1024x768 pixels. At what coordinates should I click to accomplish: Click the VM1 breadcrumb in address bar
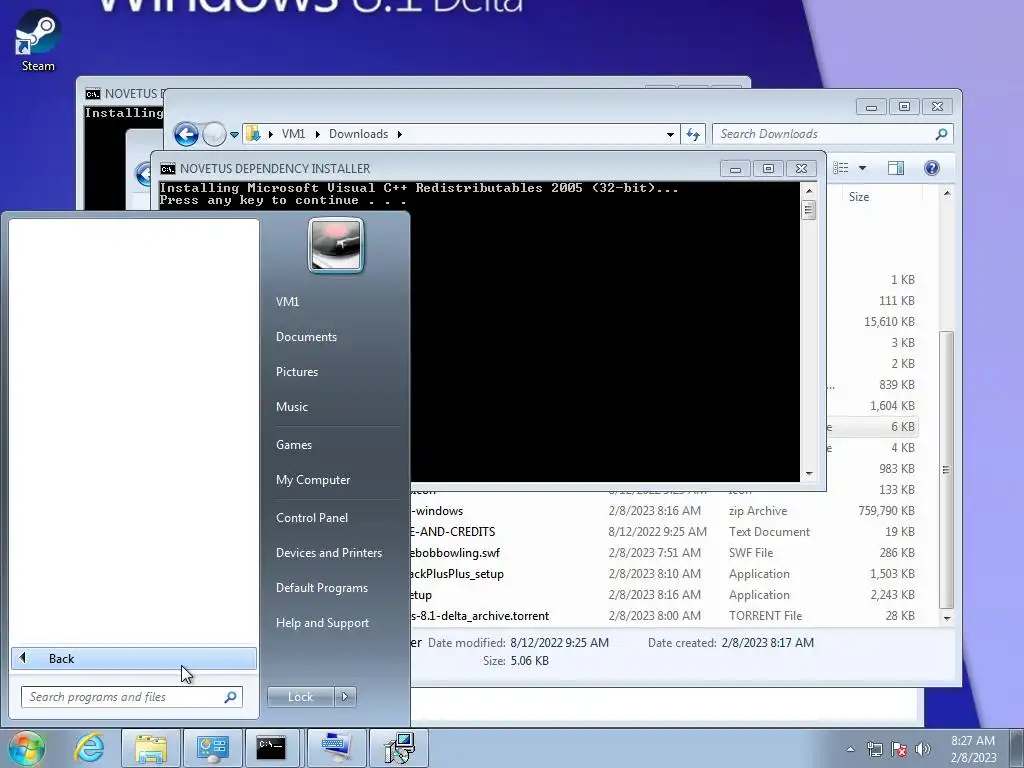293,134
